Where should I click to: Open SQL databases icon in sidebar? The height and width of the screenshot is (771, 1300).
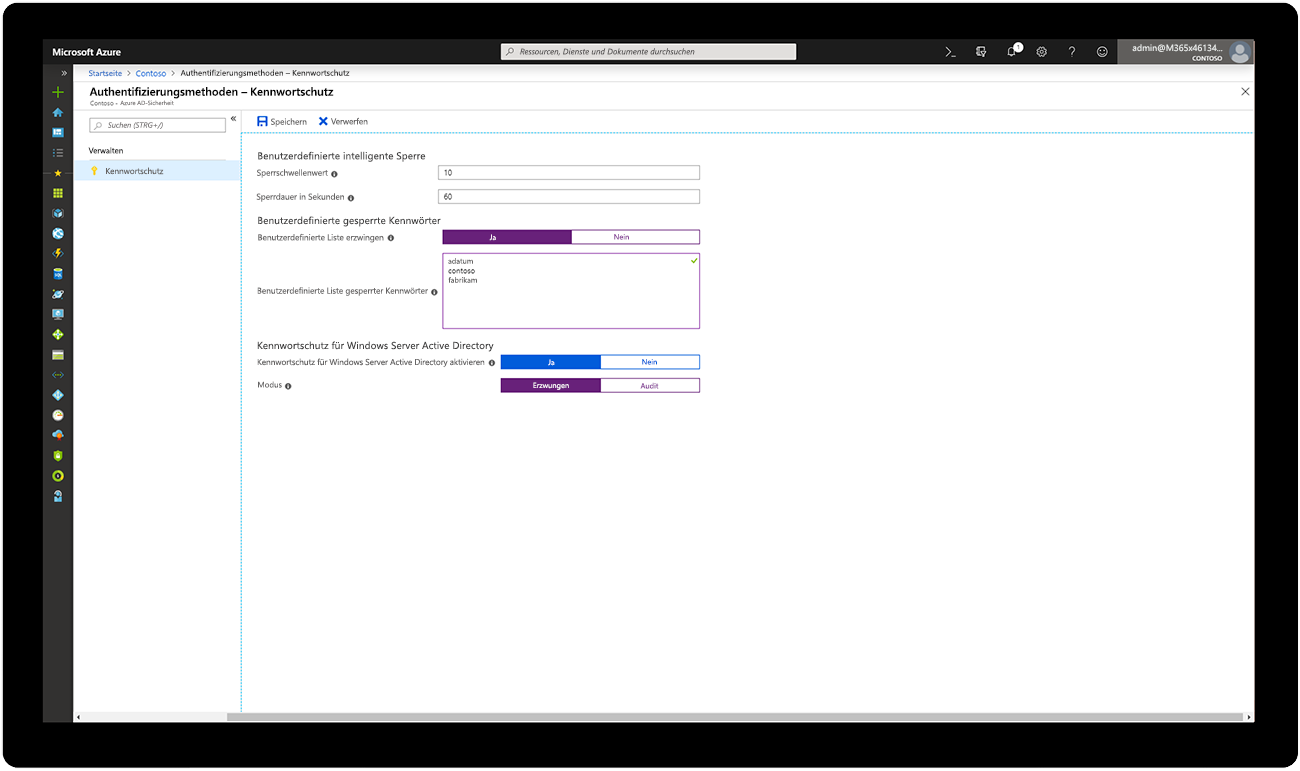58,273
